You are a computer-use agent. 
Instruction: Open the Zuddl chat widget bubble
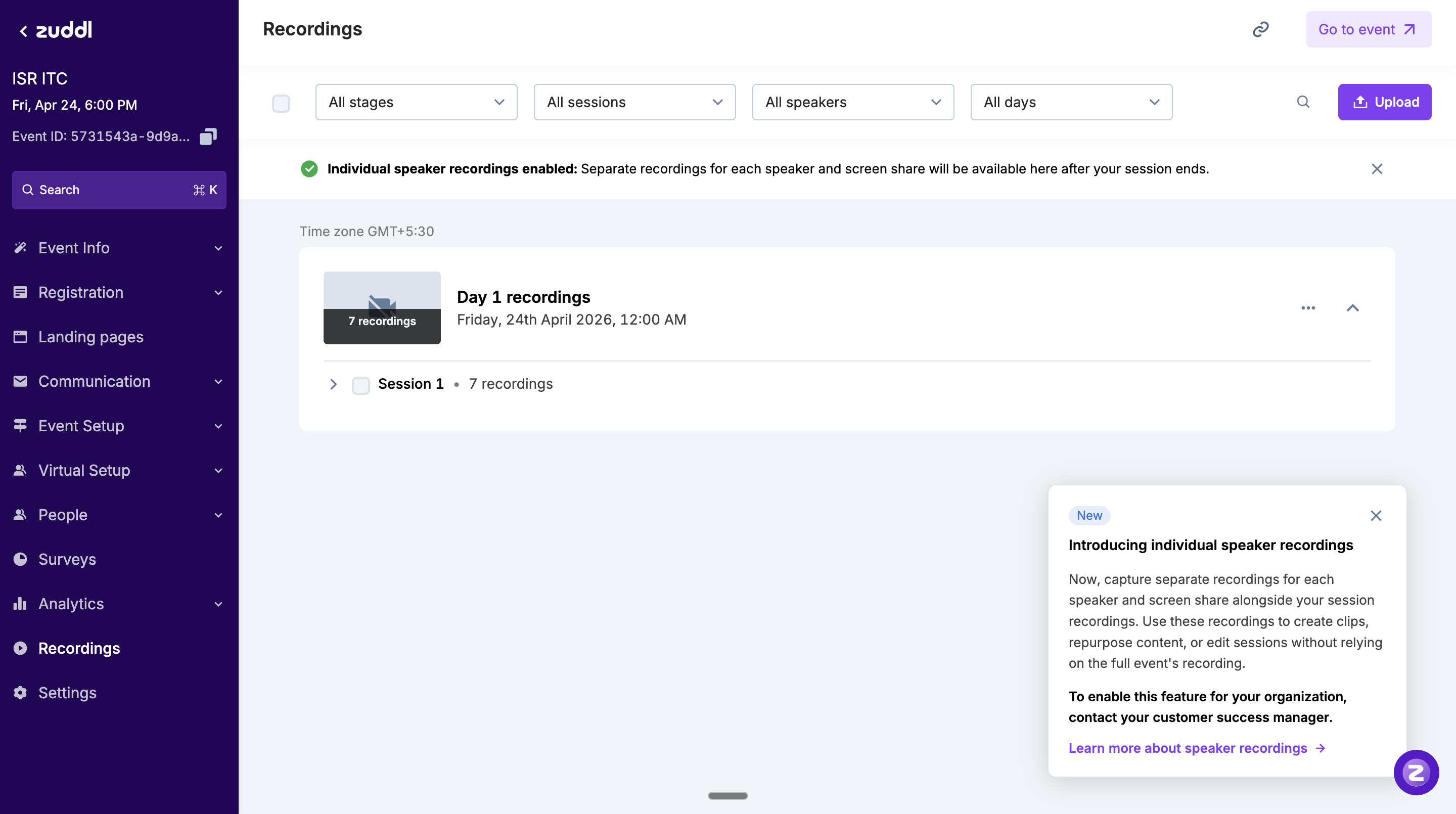click(1416, 772)
